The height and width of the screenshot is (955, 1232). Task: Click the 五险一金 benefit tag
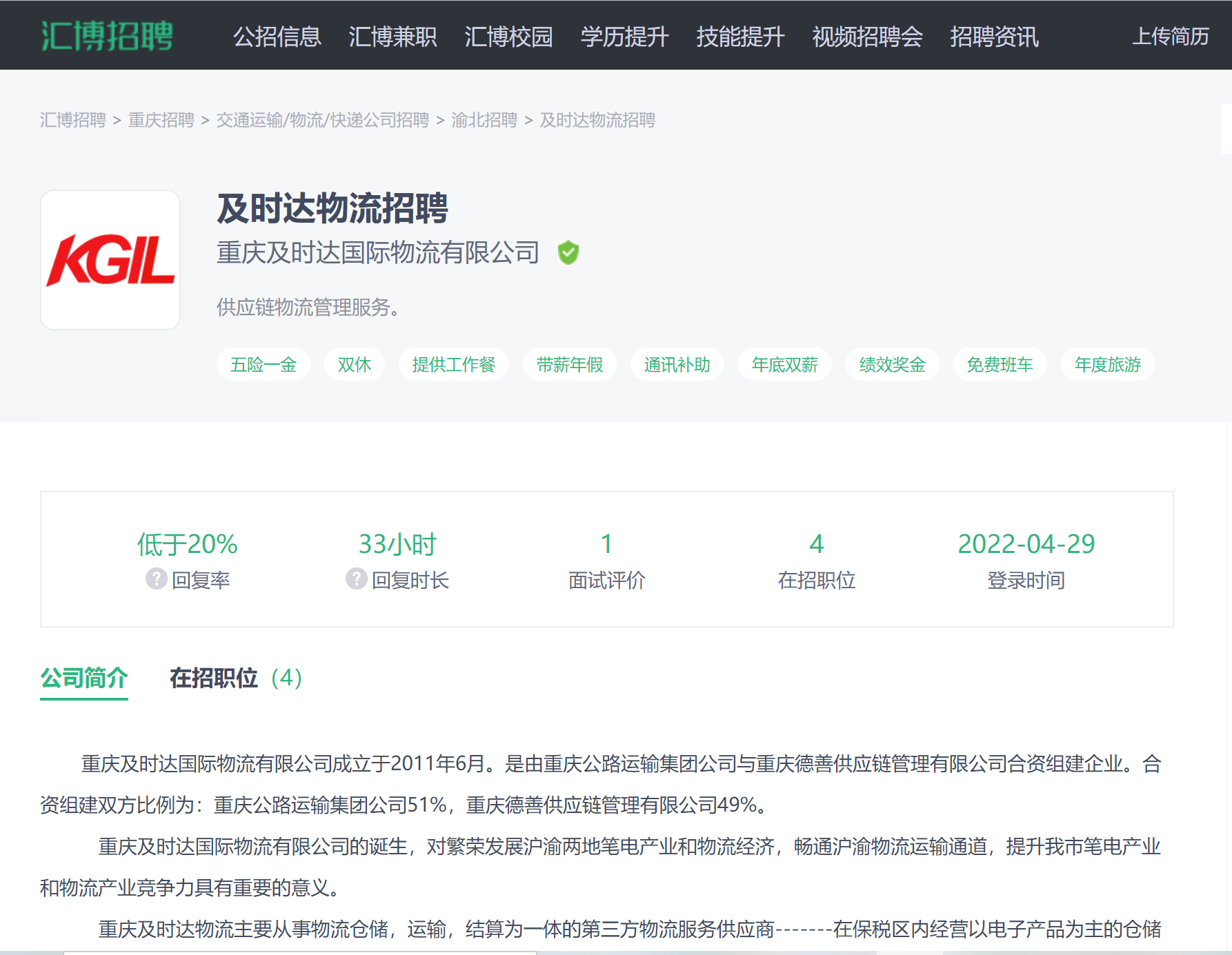point(264,364)
